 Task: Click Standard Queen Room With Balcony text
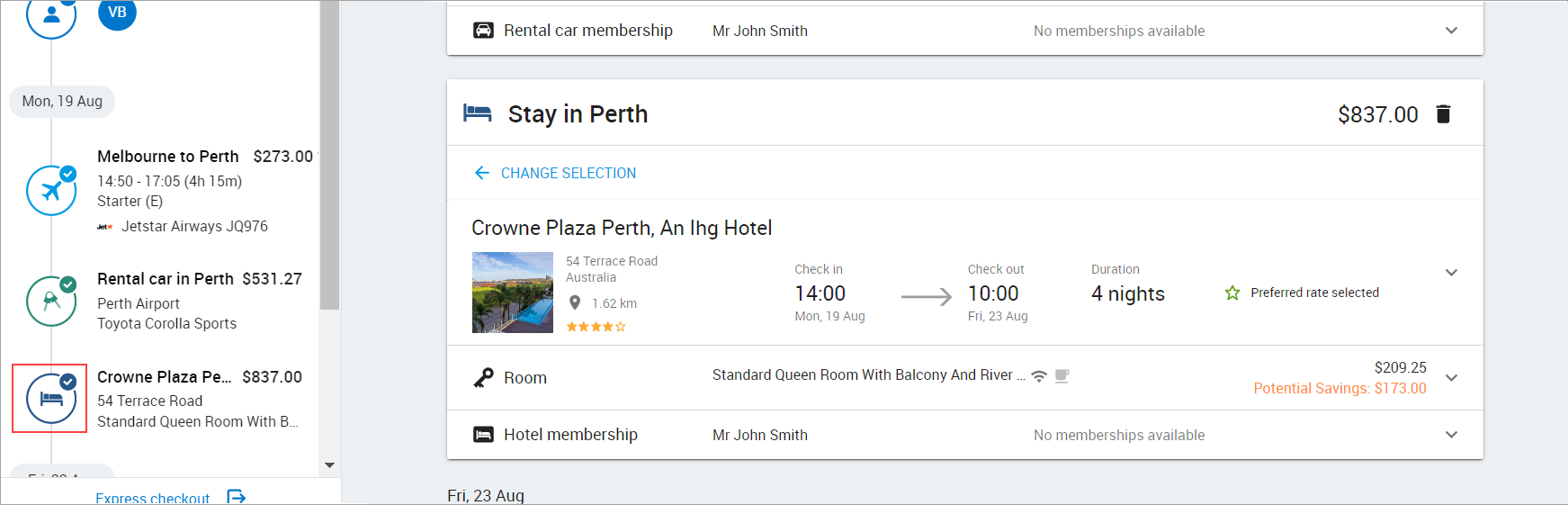pos(868,375)
